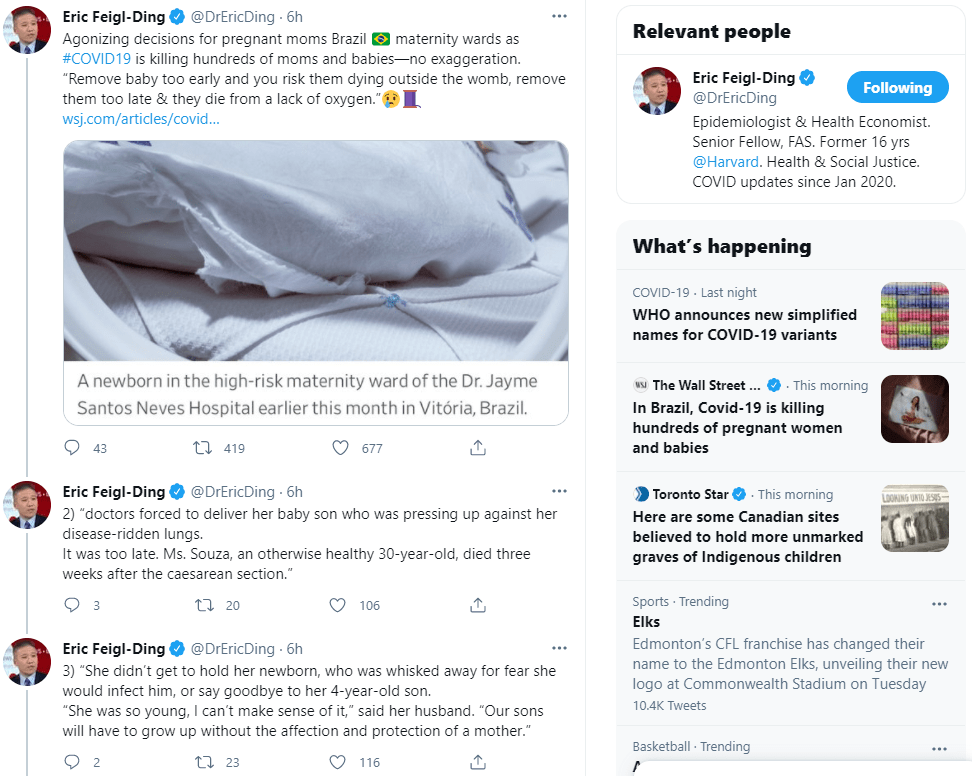The height and width of the screenshot is (776, 972).
Task: Like the second tweet about Ms. Souza
Action: point(338,605)
